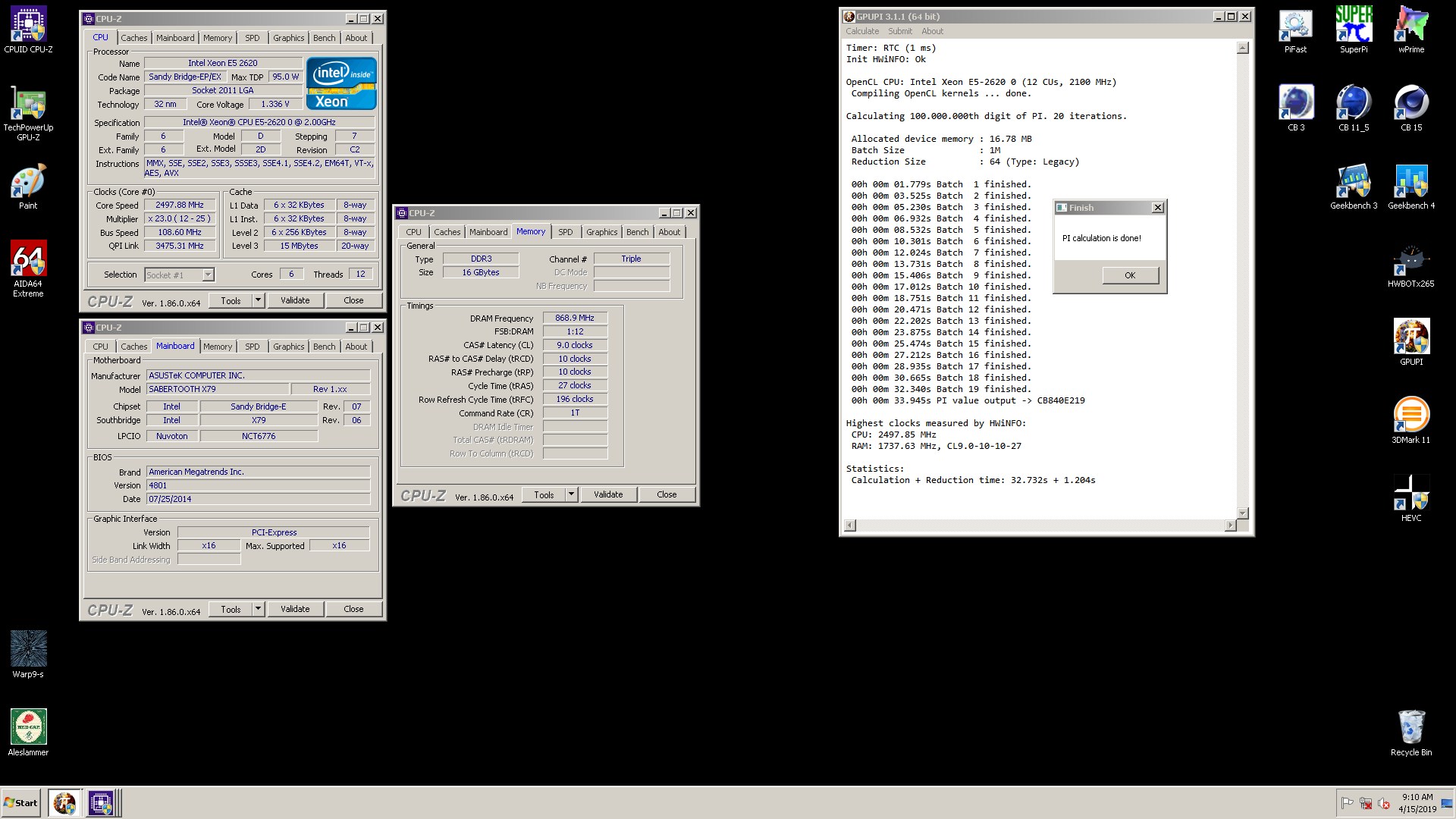Expand Tools dropdown arrow in Mainboard window
This screenshot has height=819, width=1456.
click(258, 609)
